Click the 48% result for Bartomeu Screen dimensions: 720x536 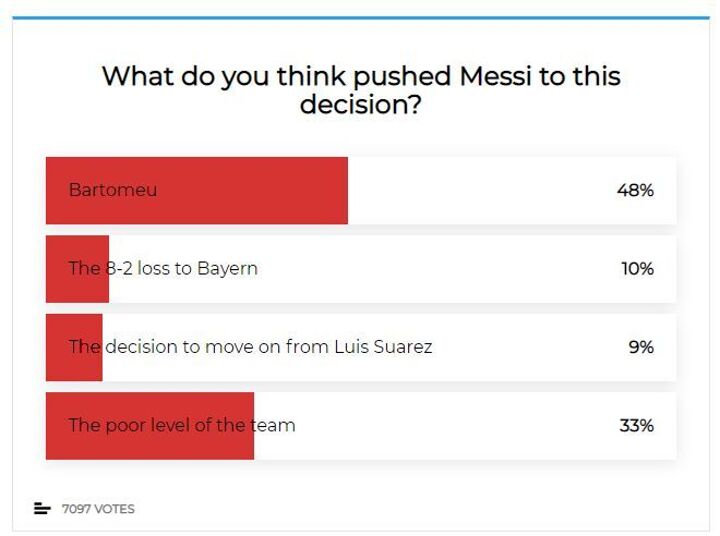(635, 190)
